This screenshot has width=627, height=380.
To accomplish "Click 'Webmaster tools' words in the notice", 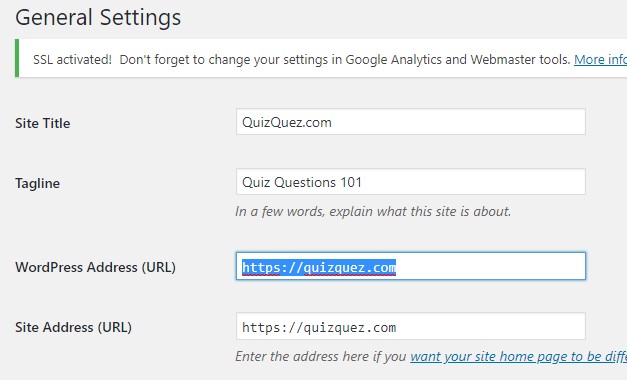I will point(520,60).
